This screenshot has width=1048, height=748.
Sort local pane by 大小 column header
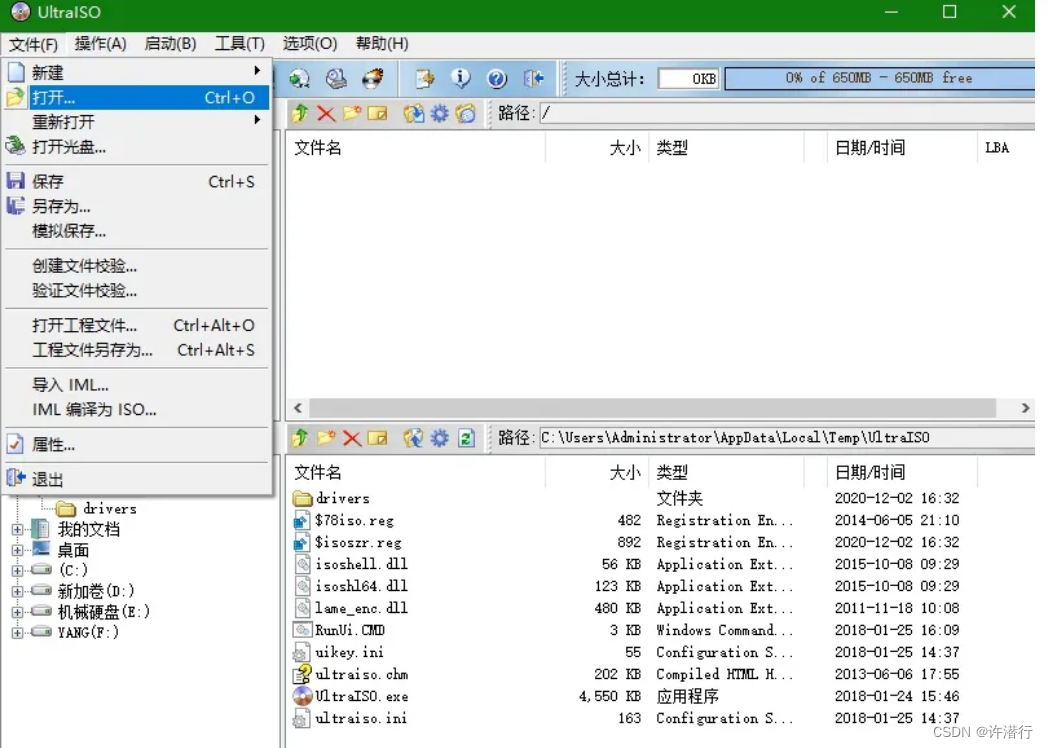pyautogui.click(x=597, y=473)
